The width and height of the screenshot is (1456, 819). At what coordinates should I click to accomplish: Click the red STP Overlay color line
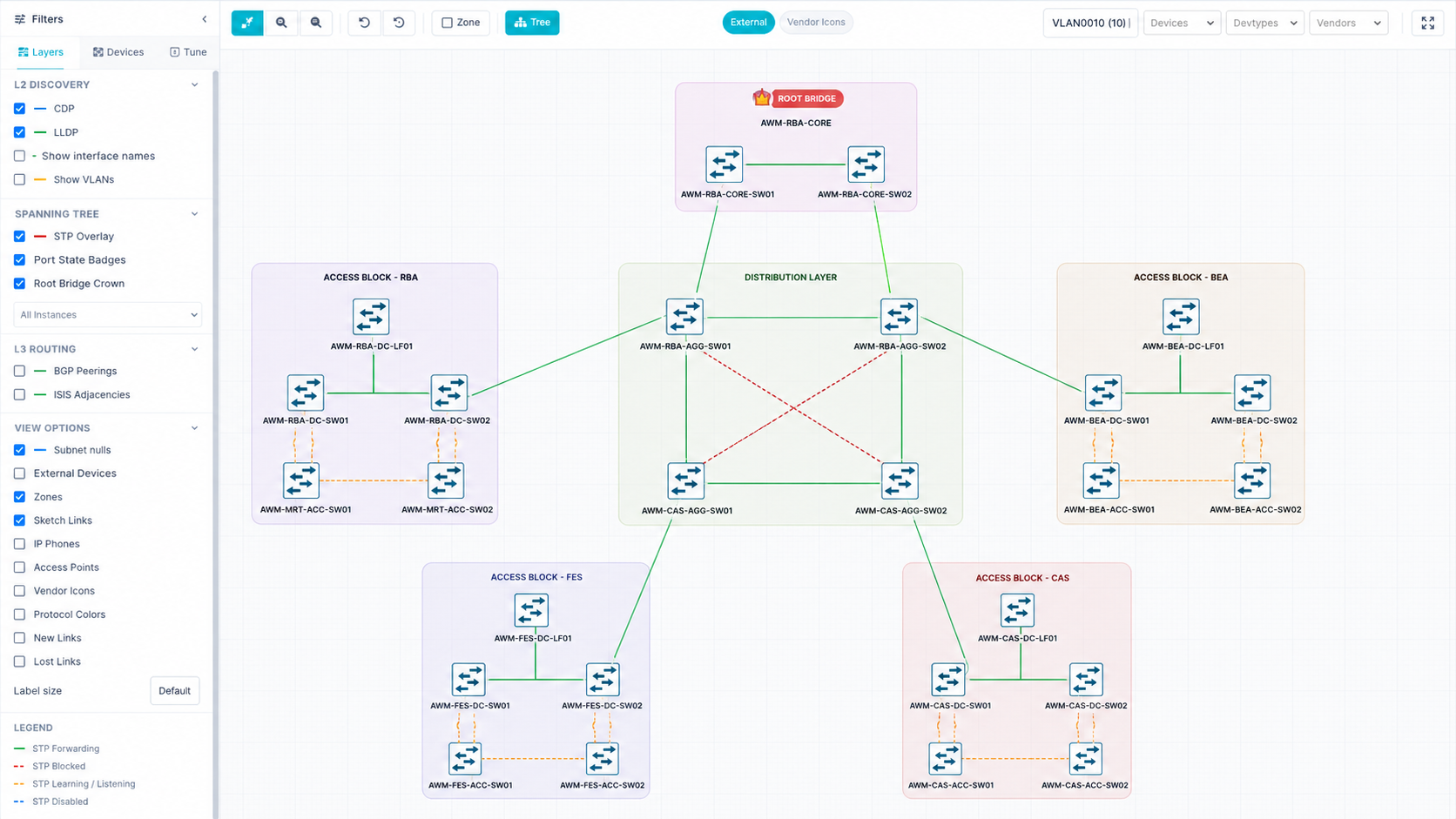coord(40,236)
